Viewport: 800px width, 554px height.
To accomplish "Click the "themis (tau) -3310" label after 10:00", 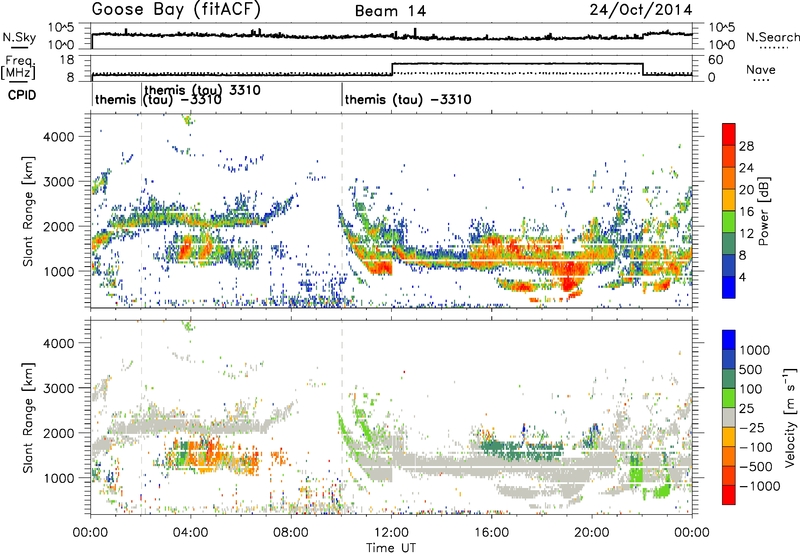I will 408,99.
